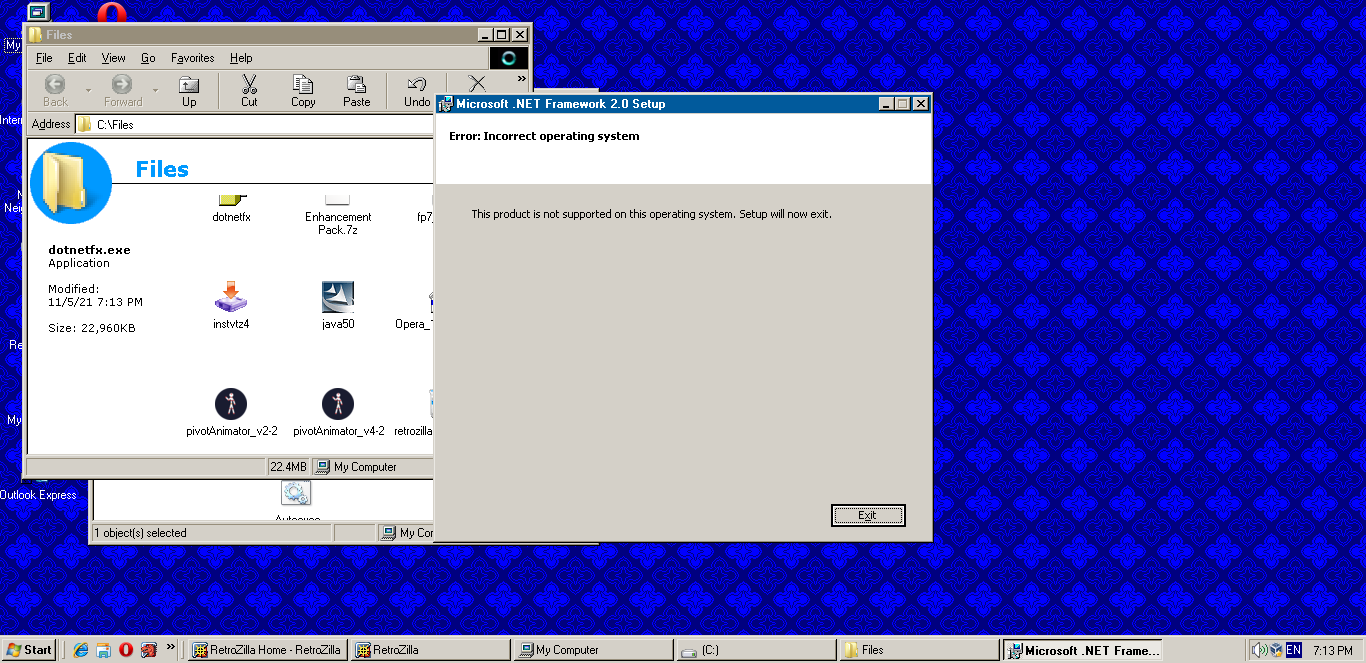Image resolution: width=1366 pixels, height=663 pixels.
Task: Select the pivotAnimator_v2-2 file
Action: click(x=231, y=413)
